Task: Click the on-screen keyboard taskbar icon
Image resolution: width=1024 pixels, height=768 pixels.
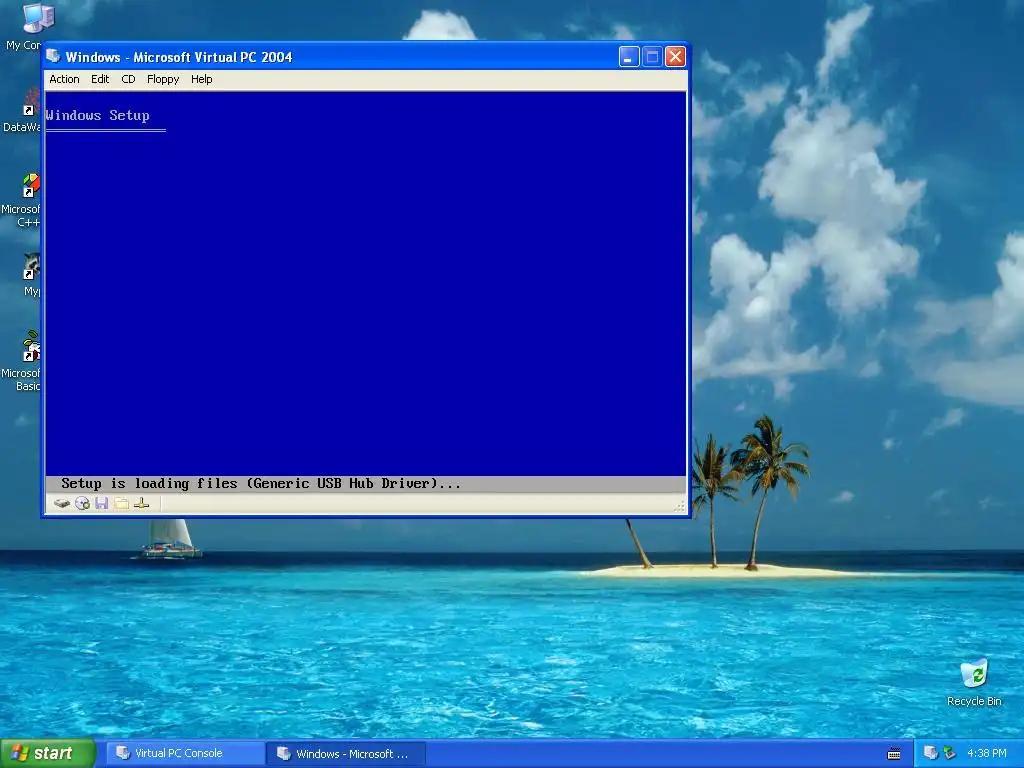Action: click(x=894, y=754)
